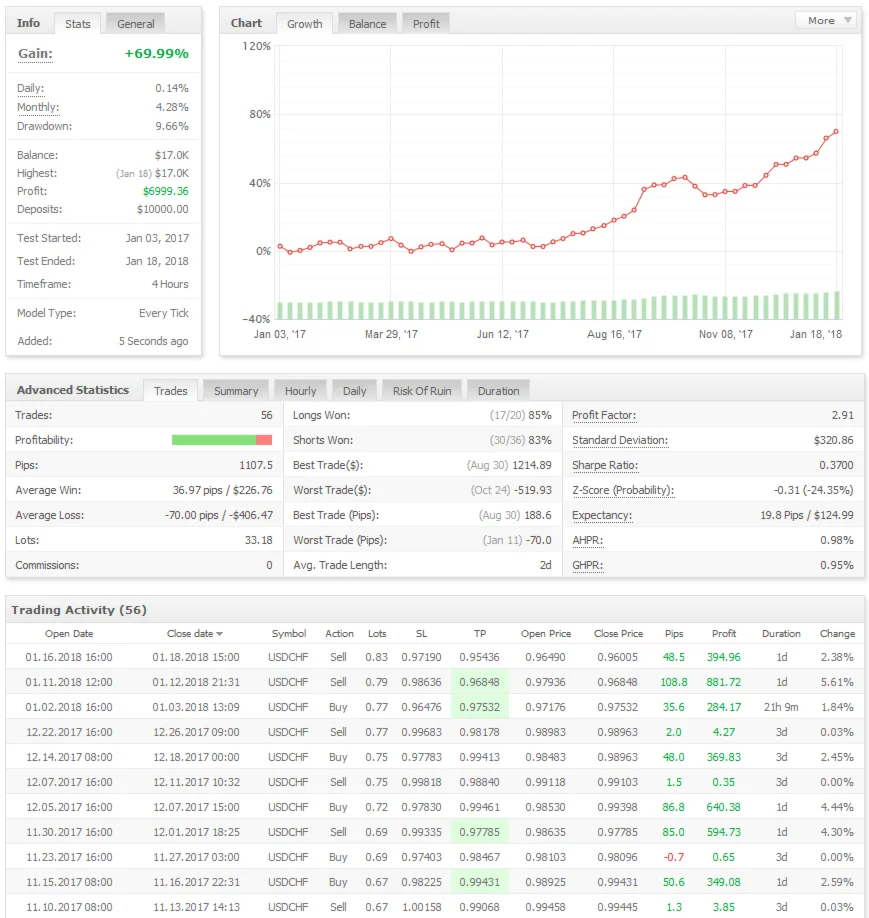Switch to the General tab
The width and height of the screenshot is (869, 918).
pyautogui.click(x=136, y=23)
